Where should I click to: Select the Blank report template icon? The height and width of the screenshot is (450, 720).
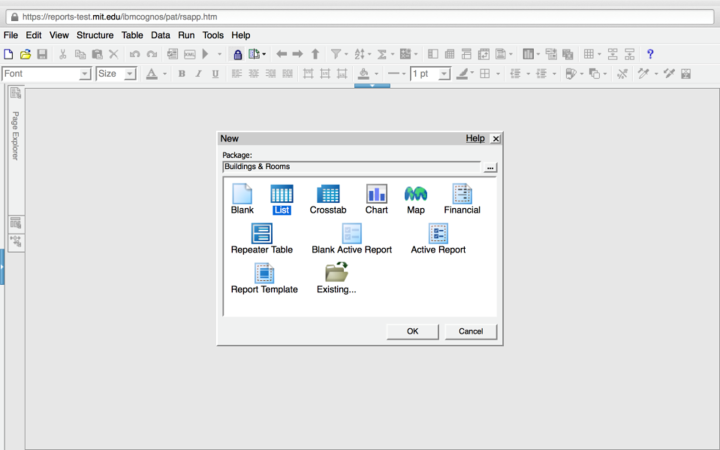(242, 194)
